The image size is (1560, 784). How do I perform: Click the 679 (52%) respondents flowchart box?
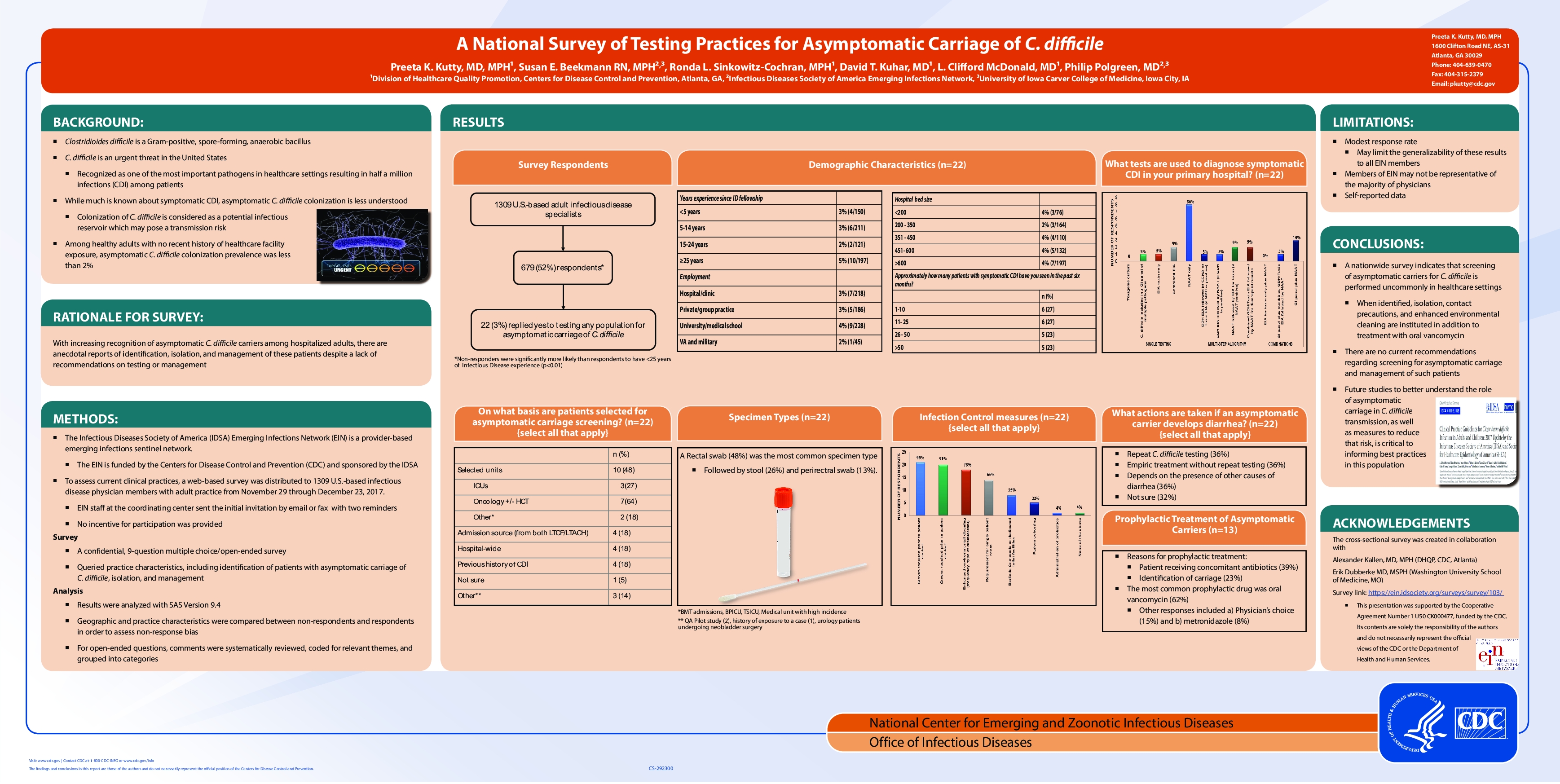click(x=563, y=268)
